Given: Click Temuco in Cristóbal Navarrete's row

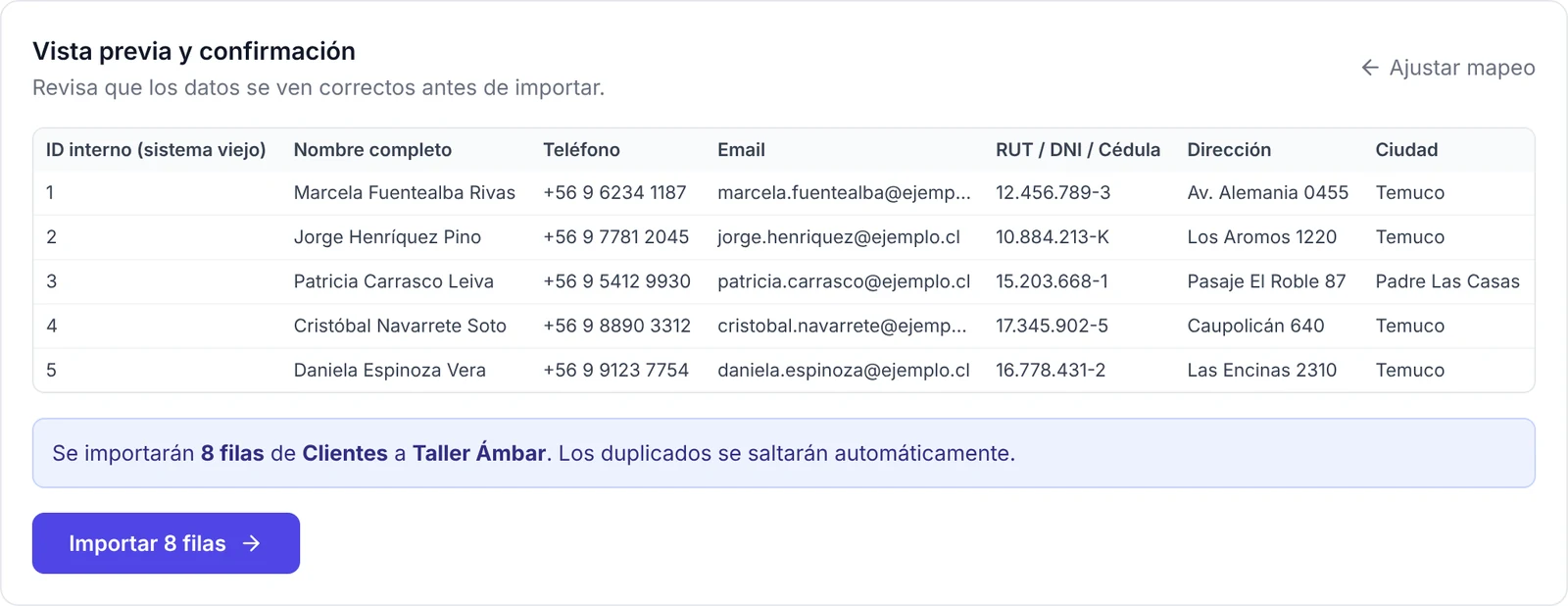Looking at the screenshot, I should coord(1410,326).
